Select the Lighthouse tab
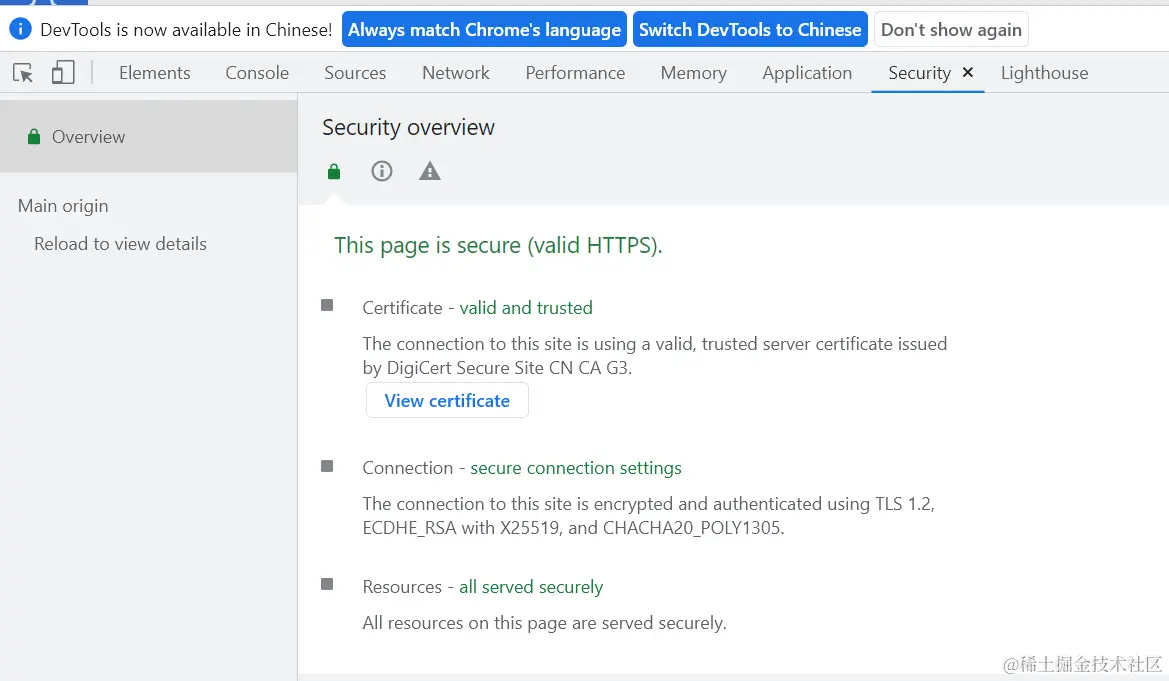 (x=1044, y=73)
